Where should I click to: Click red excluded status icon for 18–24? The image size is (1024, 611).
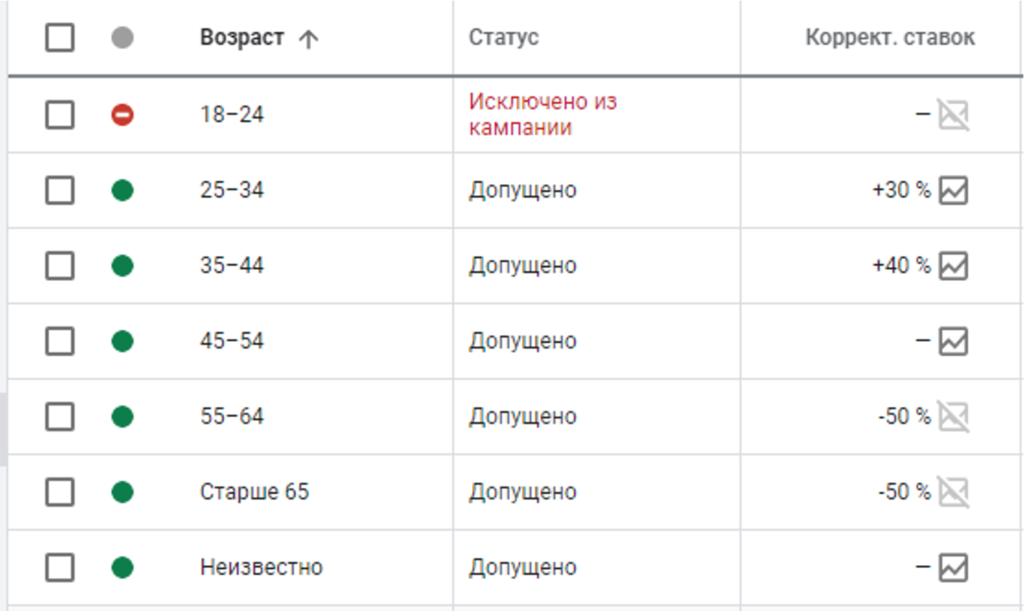(x=122, y=115)
